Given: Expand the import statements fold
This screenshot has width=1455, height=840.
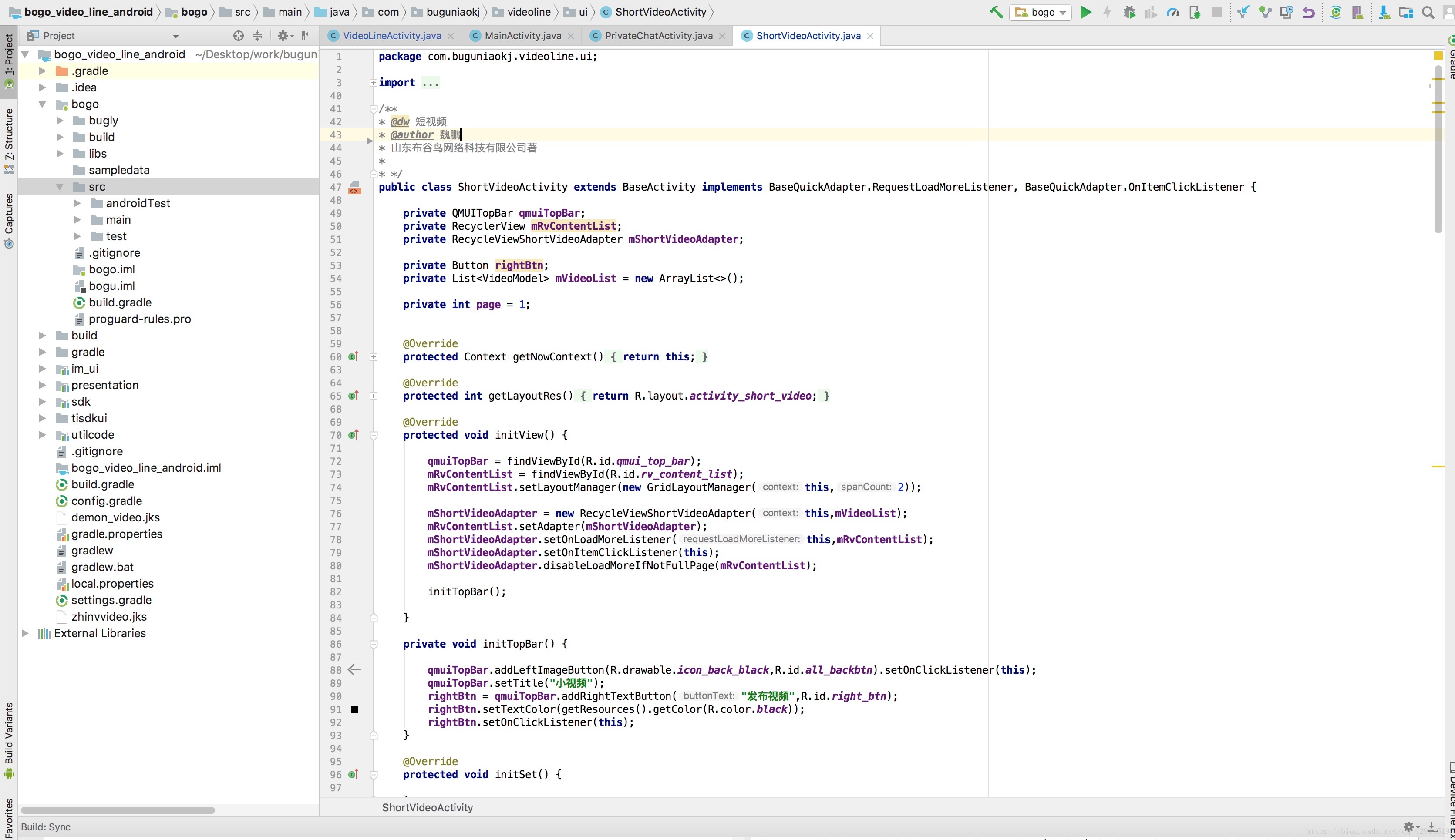Looking at the screenshot, I should point(373,83).
